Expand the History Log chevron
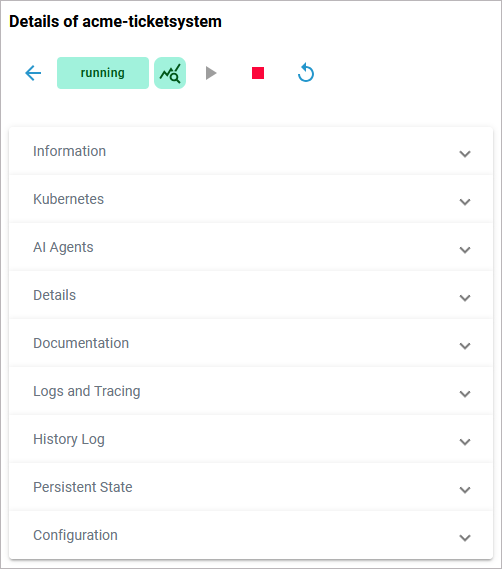 pos(465,442)
